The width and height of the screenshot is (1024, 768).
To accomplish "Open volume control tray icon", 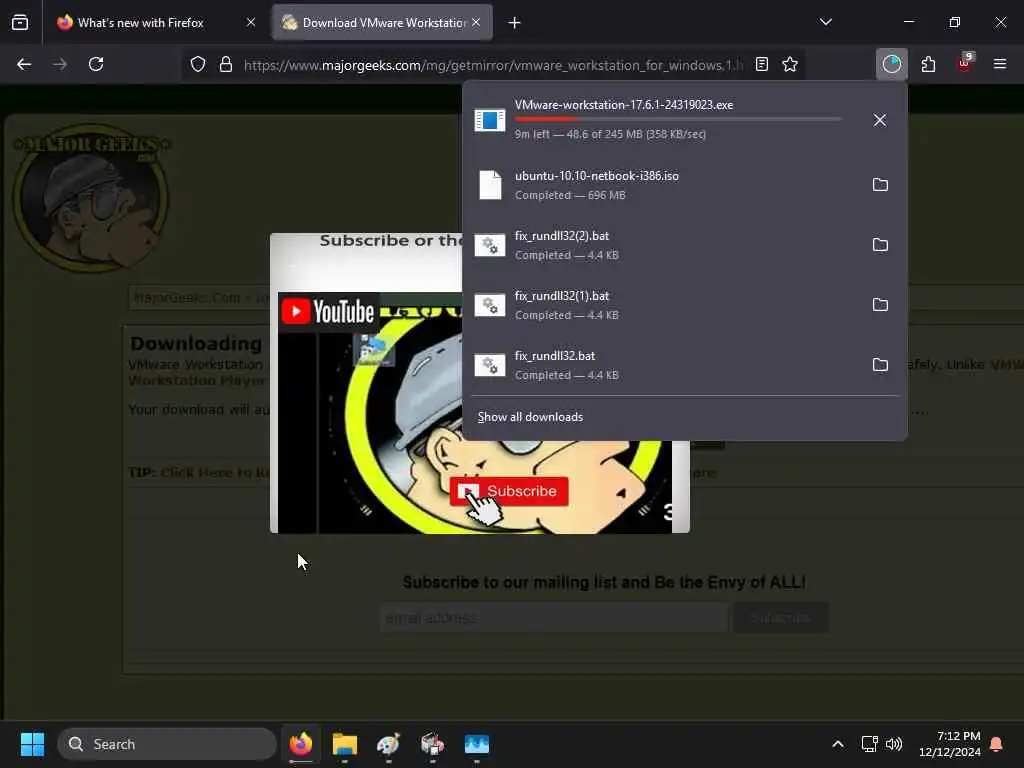I will tap(894, 744).
